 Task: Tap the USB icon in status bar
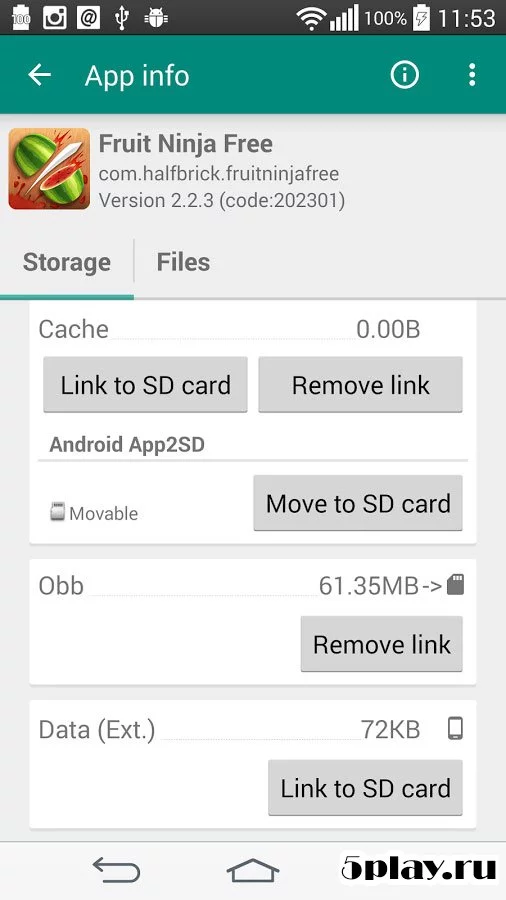[122, 18]
